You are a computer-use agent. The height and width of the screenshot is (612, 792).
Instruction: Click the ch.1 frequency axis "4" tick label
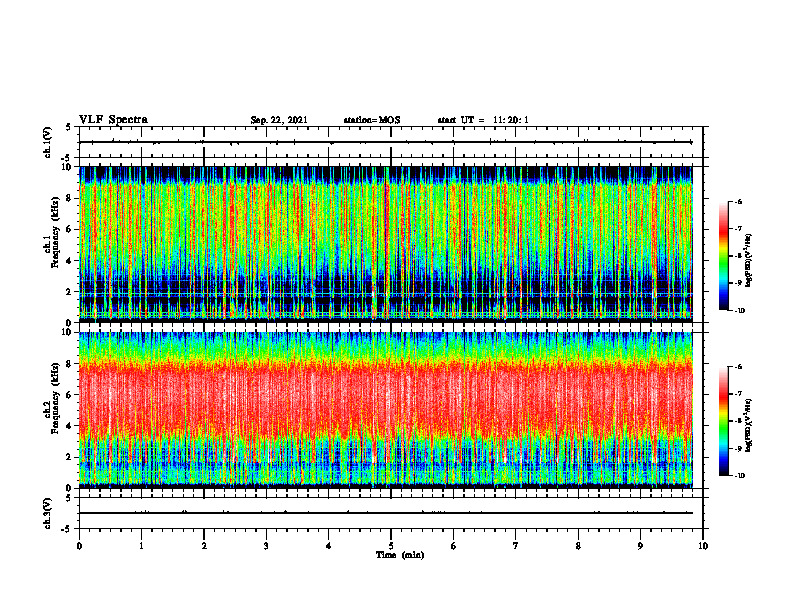(x=70, y=261)
